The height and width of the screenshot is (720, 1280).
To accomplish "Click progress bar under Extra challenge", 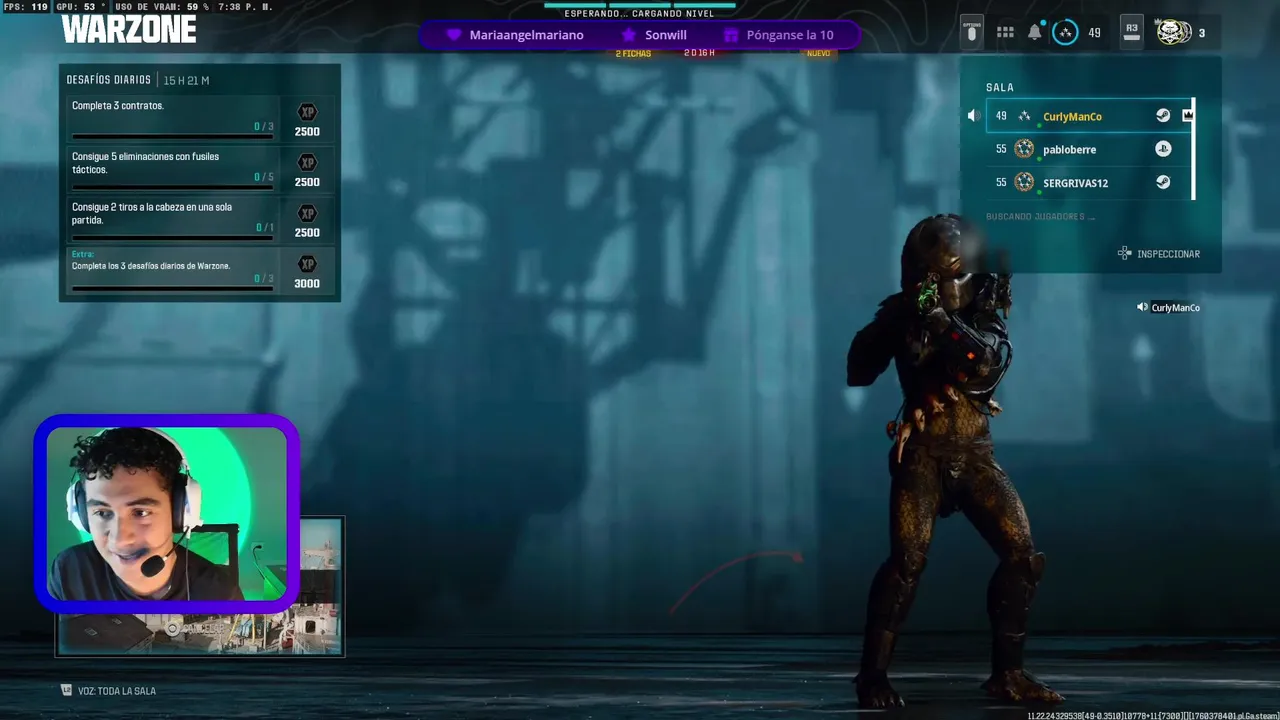I will [172, 288].
